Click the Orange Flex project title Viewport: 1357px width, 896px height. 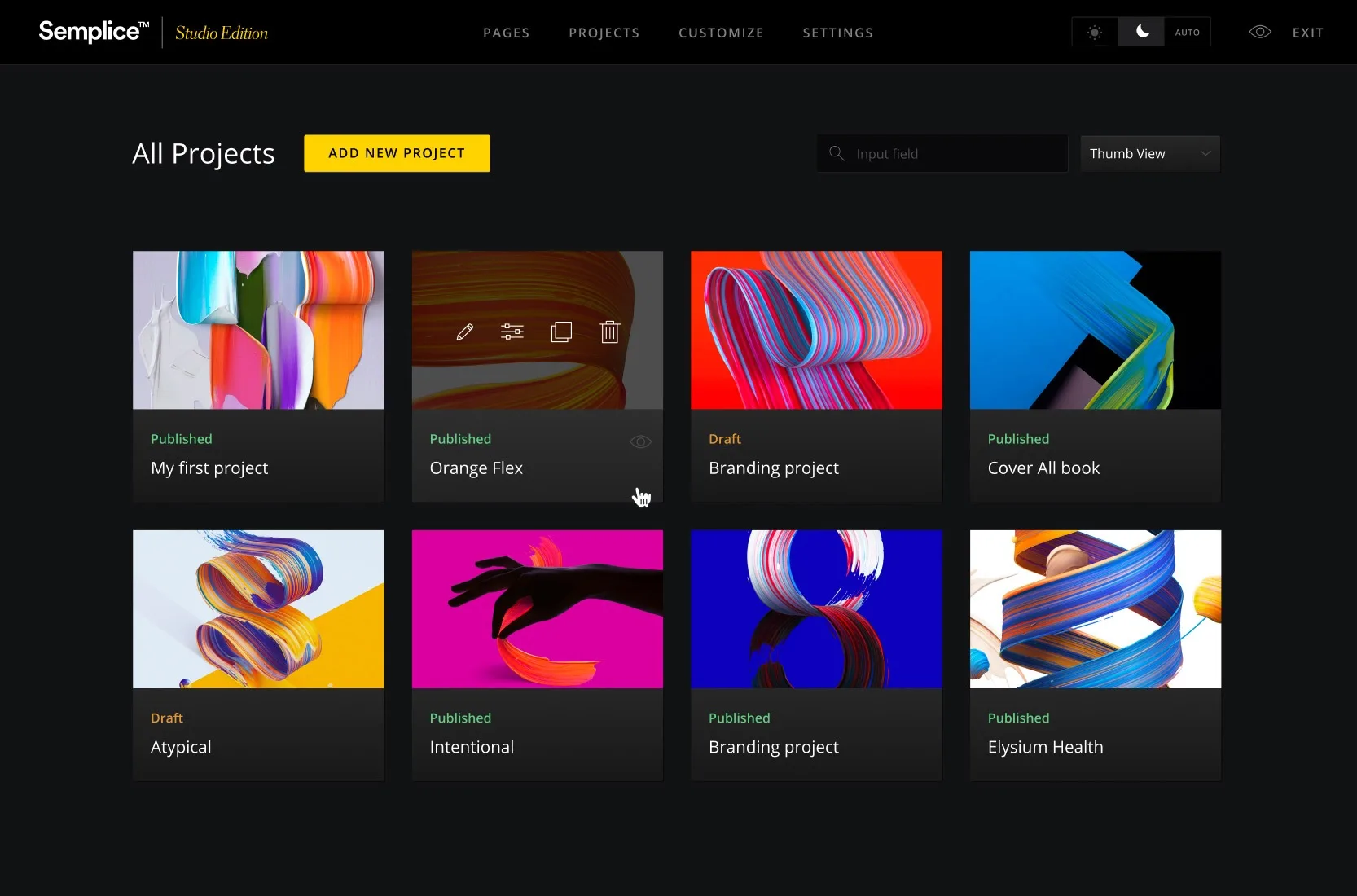tap(476, 468)
